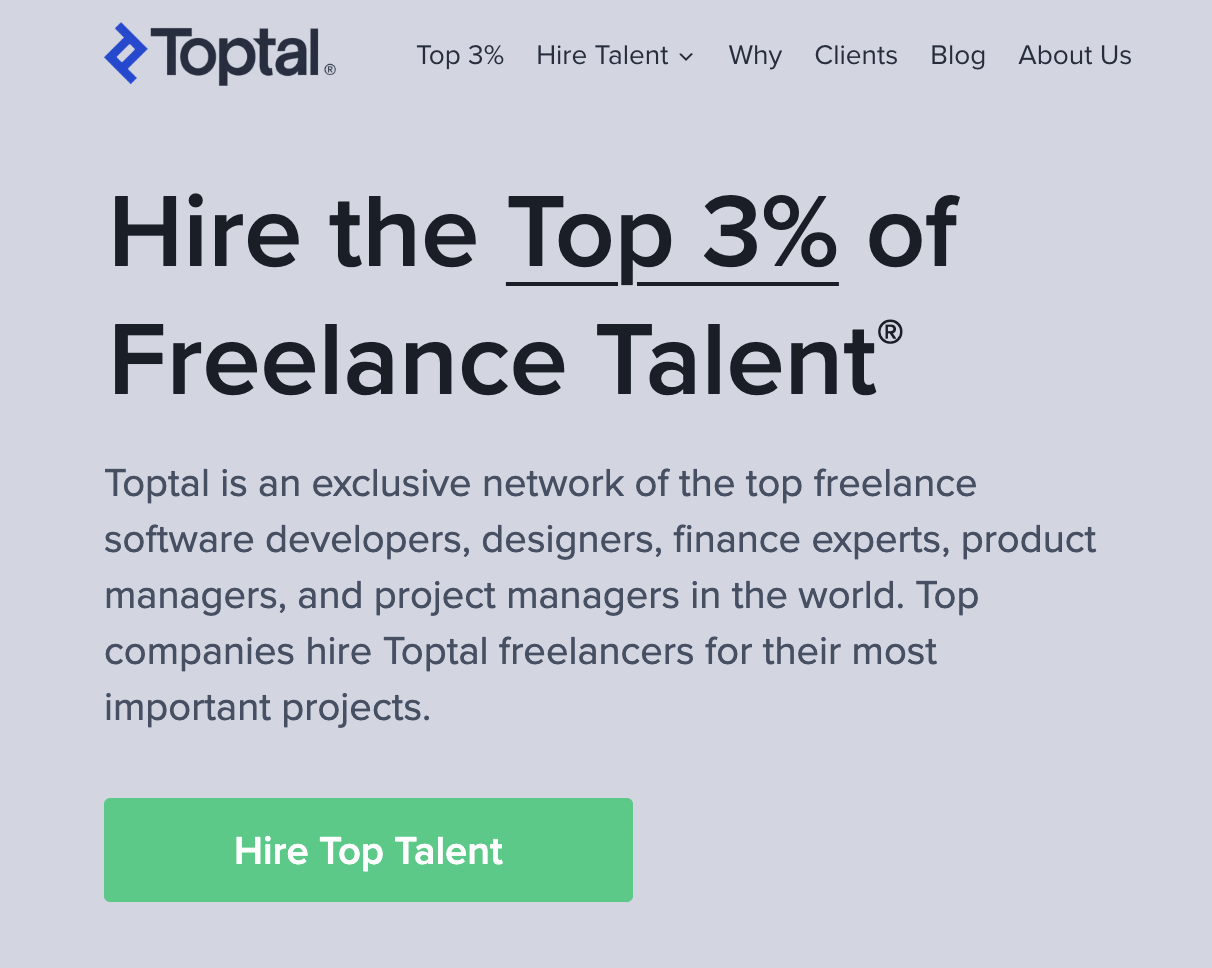This screenshot has height=968, width=1212.
Task: Click the Toptal wordmark text
Action: 236,54
